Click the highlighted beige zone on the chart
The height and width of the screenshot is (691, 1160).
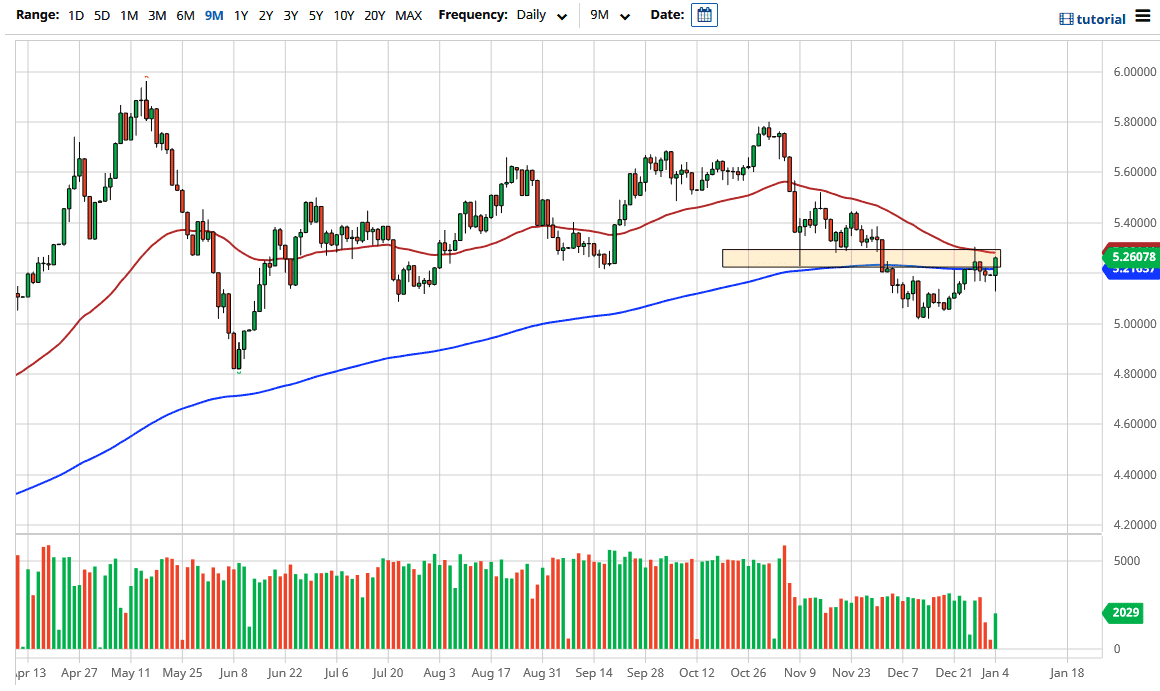pos(860,257)
